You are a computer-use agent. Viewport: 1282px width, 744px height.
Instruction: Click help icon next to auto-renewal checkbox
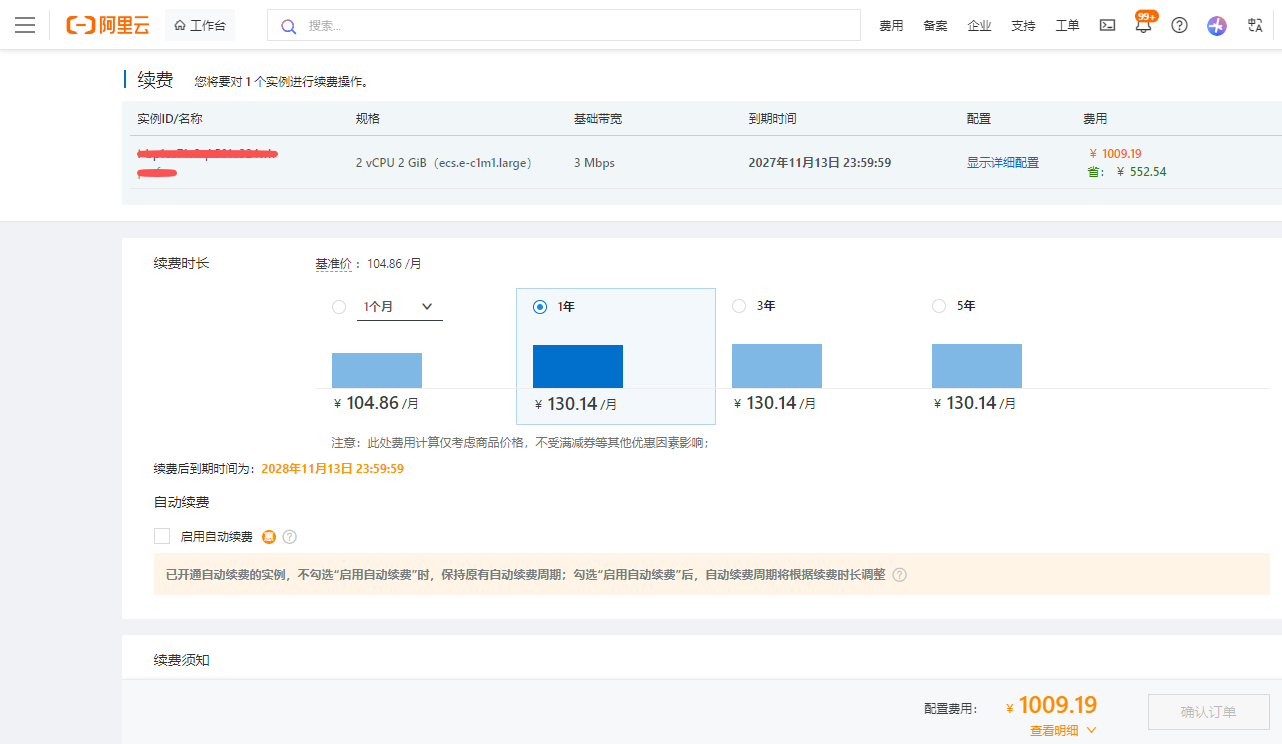290,537
